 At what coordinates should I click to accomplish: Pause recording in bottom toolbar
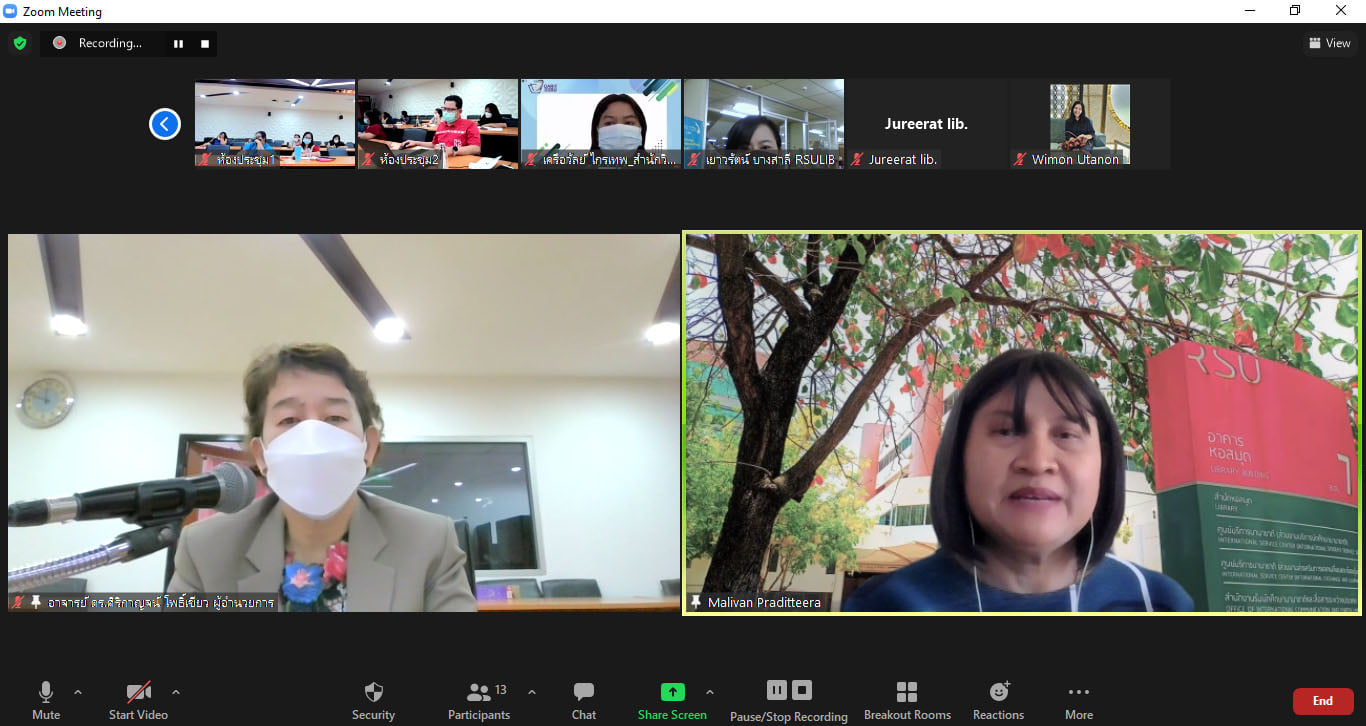click(x=777, y=690)
